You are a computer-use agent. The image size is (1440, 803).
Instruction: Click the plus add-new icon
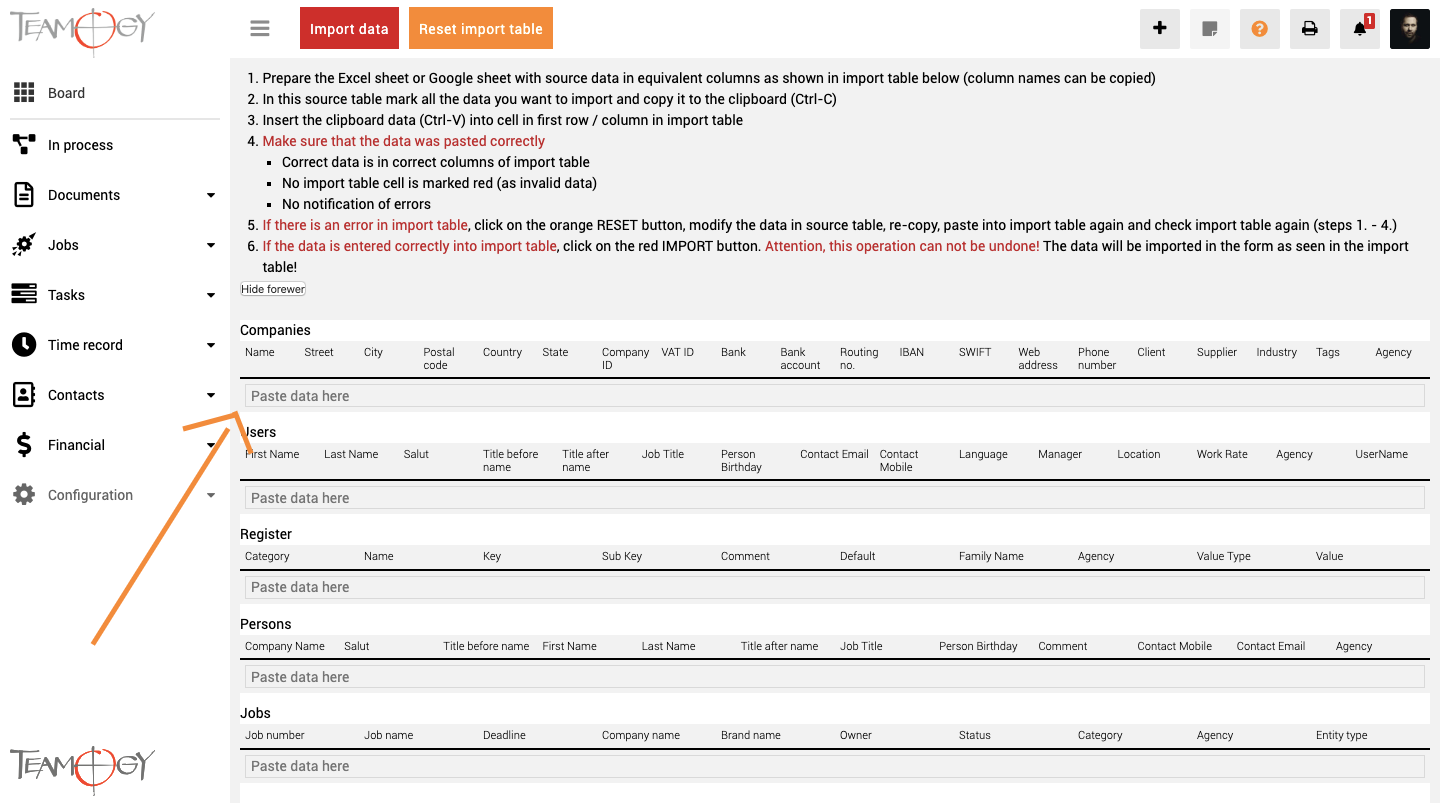click(1160, 29)
